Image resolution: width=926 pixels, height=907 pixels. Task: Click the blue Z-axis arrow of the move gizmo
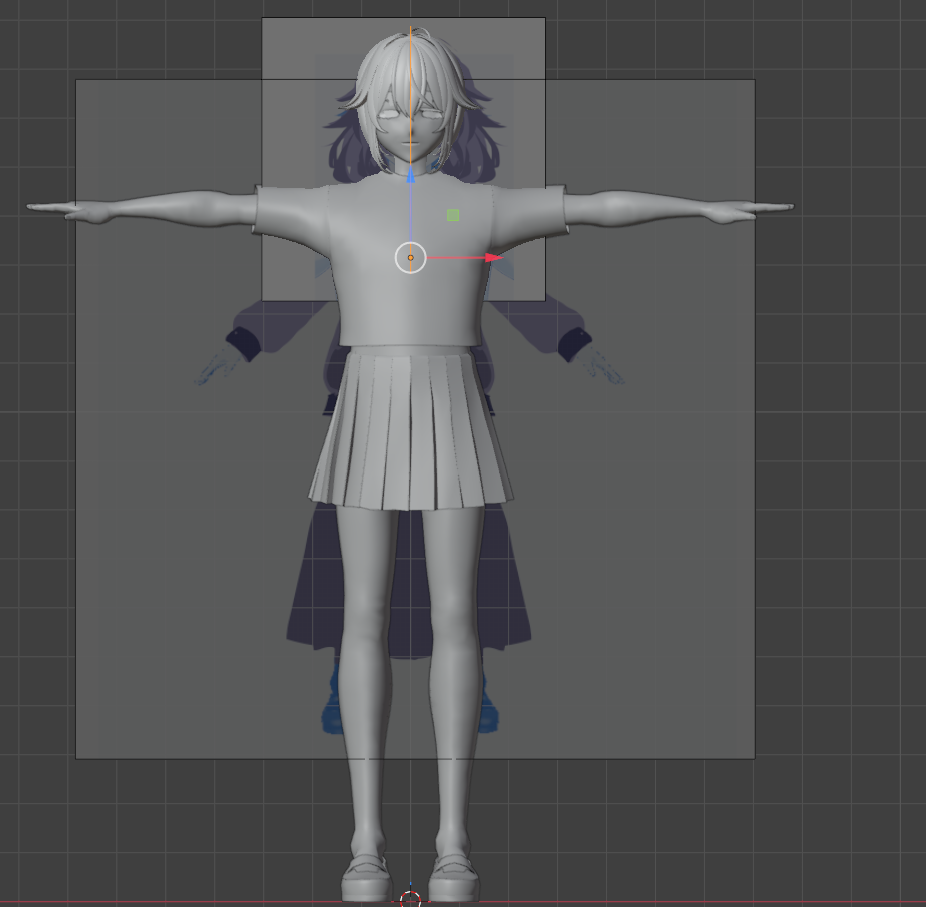pyautogui.click(x=410, y=177)
